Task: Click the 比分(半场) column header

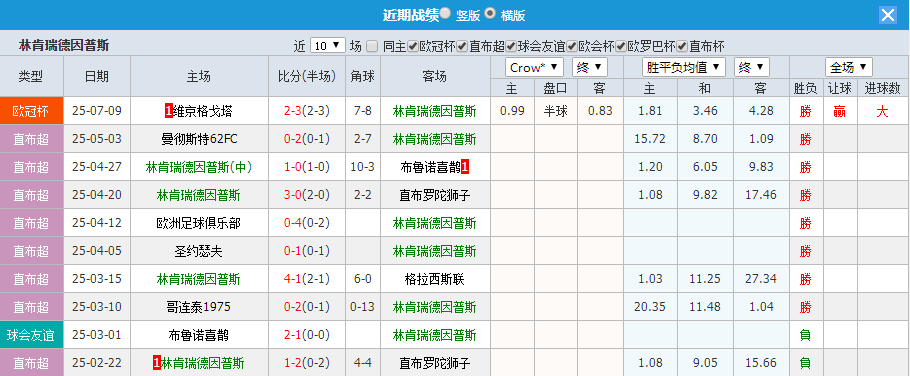Action: pos(306,77)
